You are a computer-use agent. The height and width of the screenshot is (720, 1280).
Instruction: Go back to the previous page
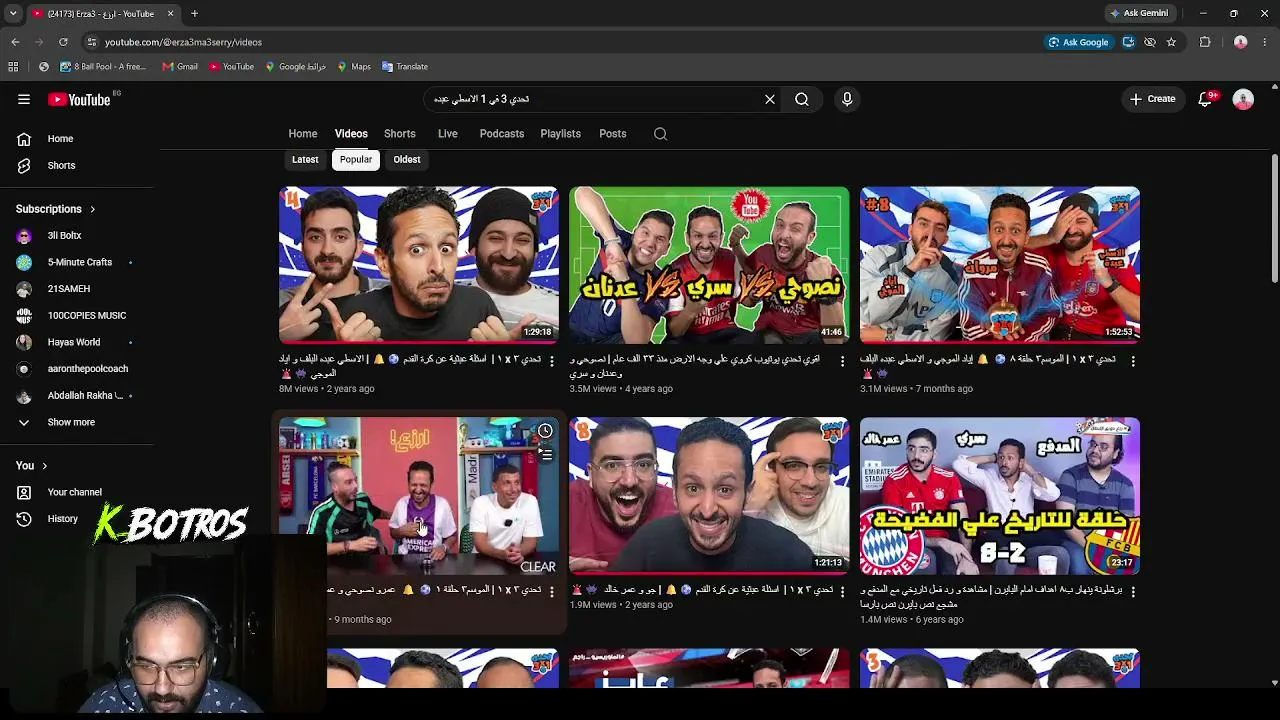coord(15,42)
